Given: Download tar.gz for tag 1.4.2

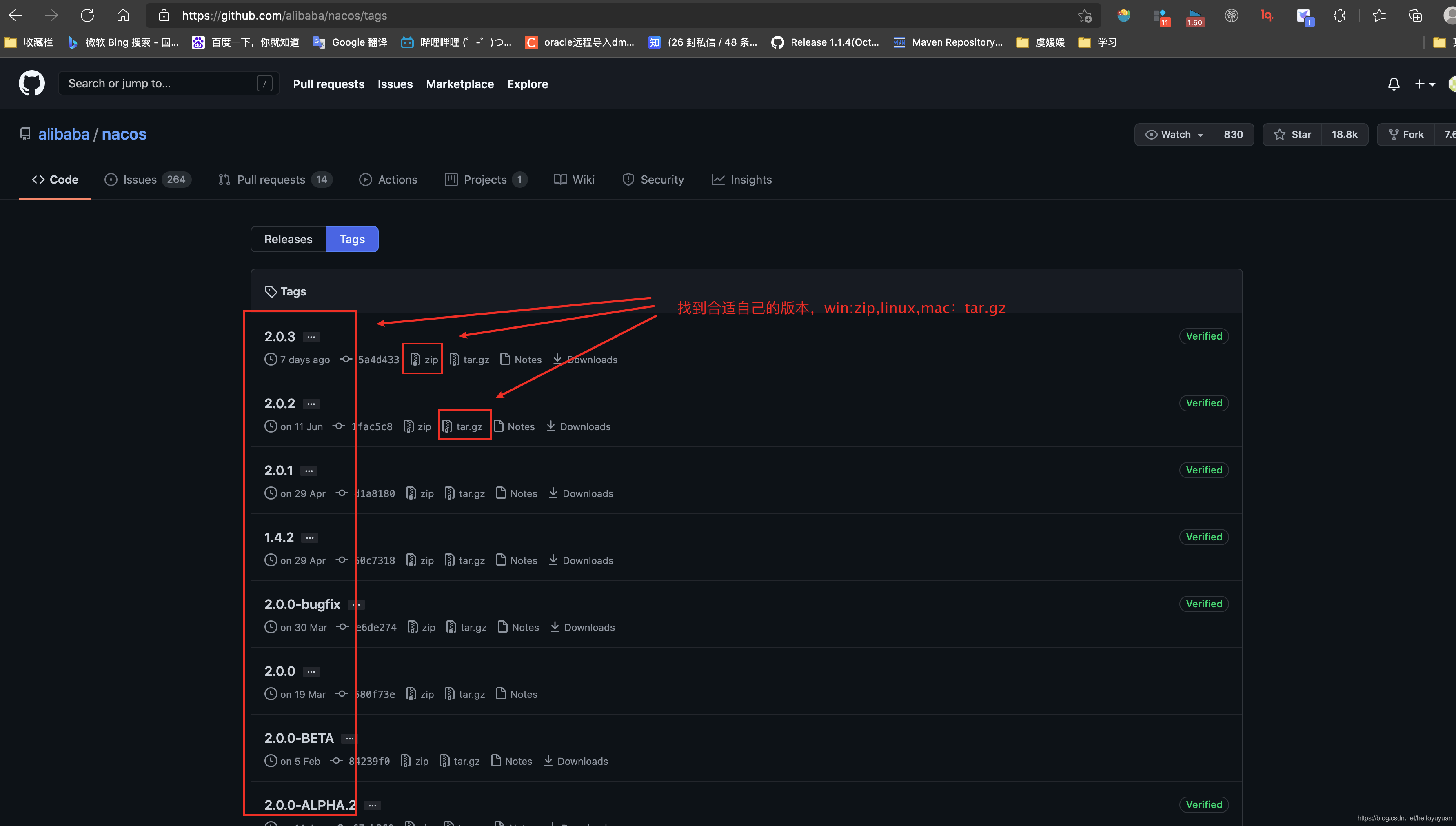Looking at the screenshot, I should tap(464, 560).
